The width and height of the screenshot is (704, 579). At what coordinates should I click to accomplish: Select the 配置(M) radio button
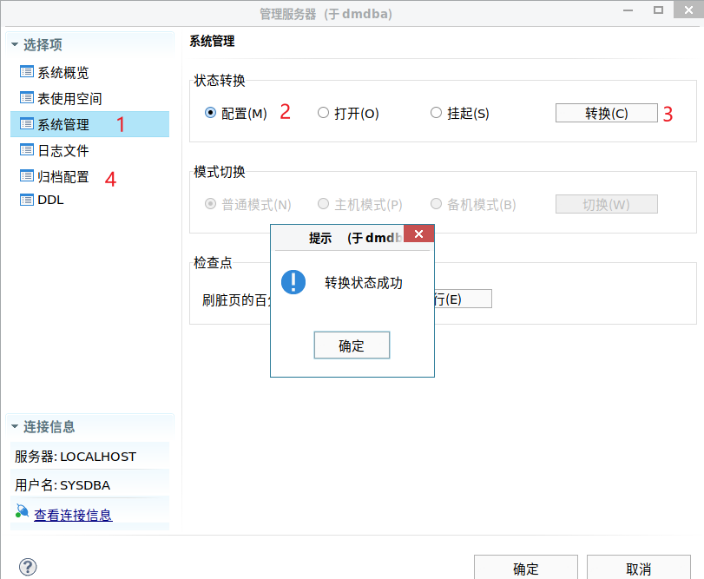coord(210,112)
